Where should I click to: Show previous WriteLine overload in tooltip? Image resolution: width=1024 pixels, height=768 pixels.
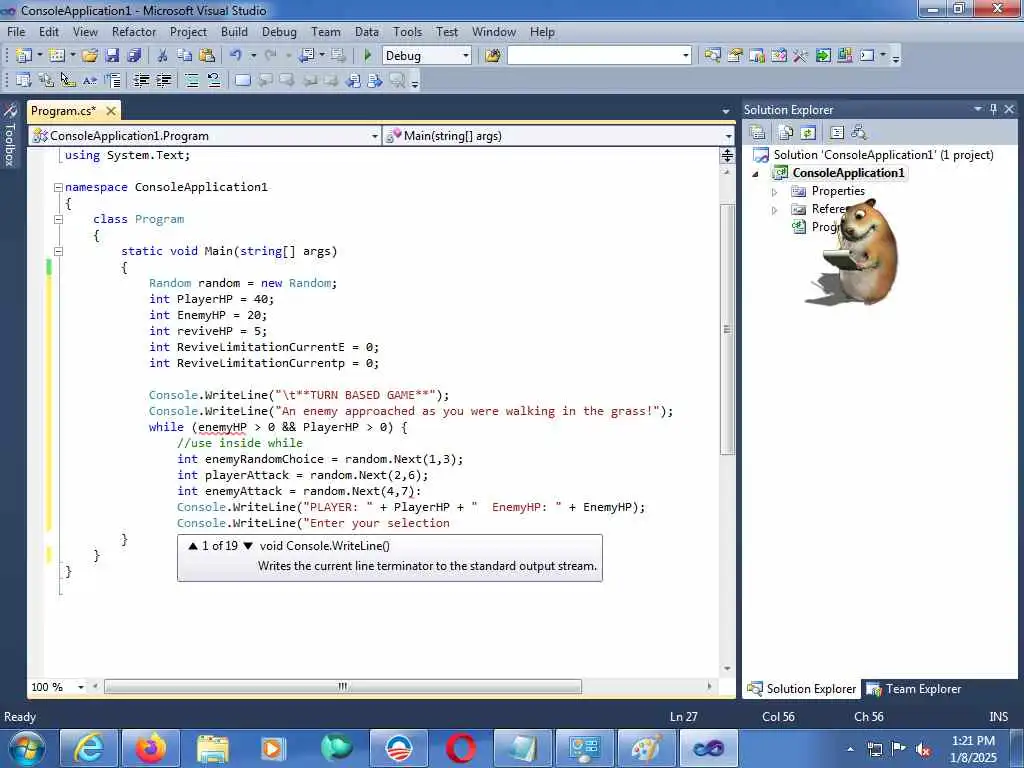point(193,546)
